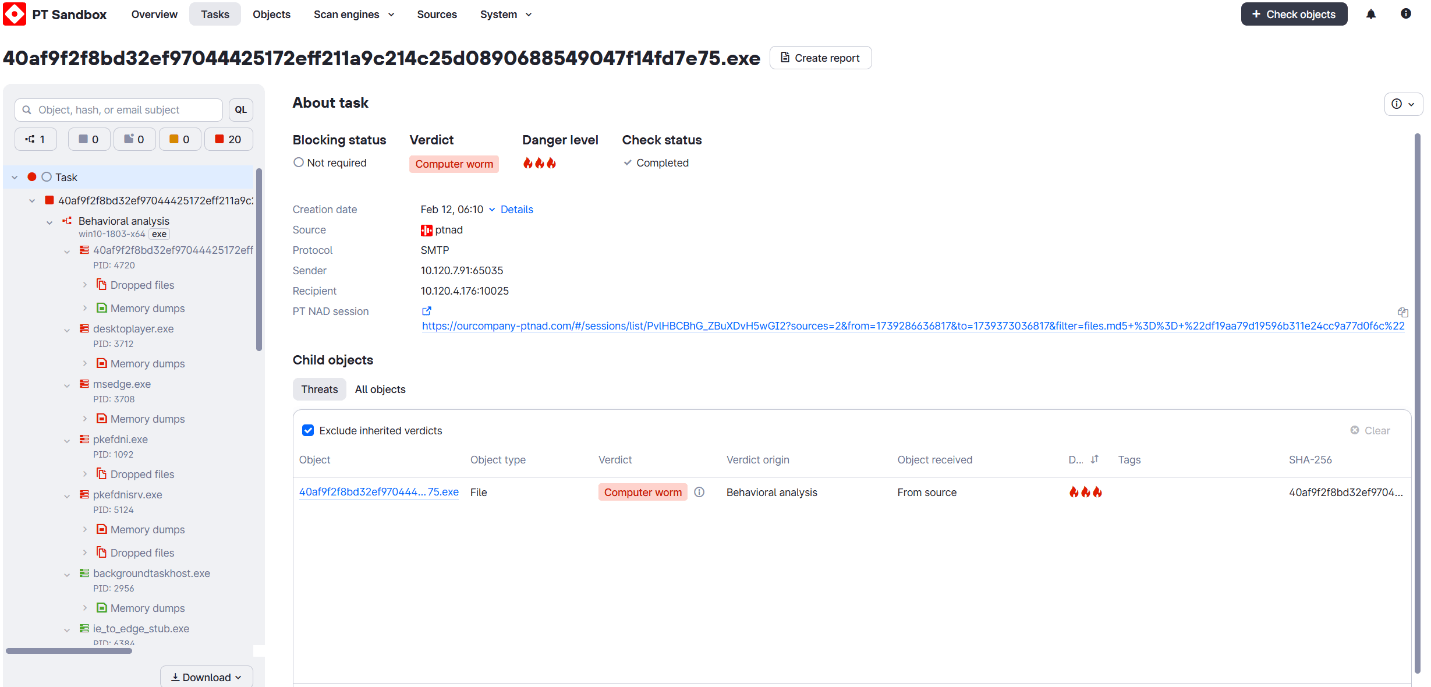Click the QL query language button
This screenshot has width=1431, height=687.
coord(240,110)
